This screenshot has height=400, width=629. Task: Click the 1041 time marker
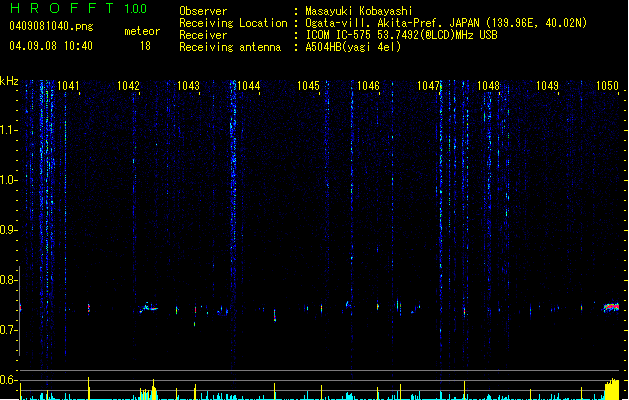click(68, 86)
